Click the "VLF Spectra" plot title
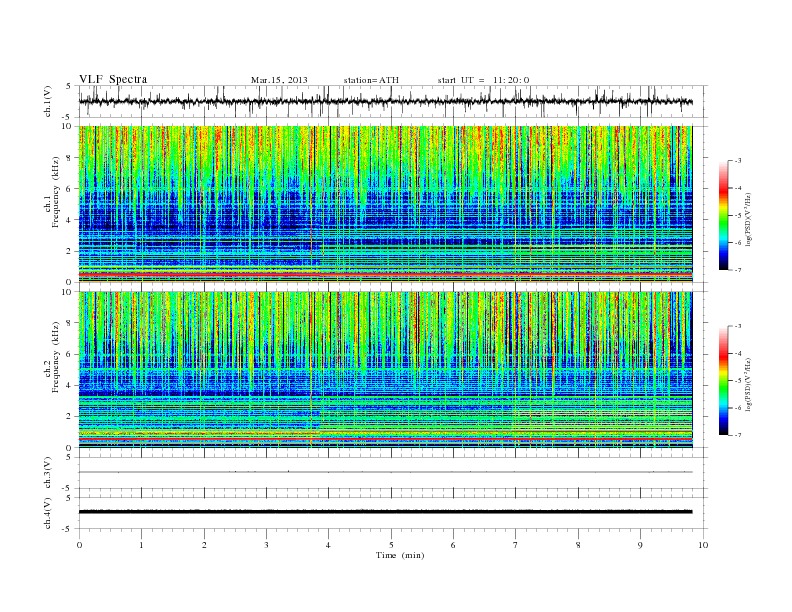Image resolution: width=792 pixels, height=612 pixels. pyautogui.click(x=113, y=79)
